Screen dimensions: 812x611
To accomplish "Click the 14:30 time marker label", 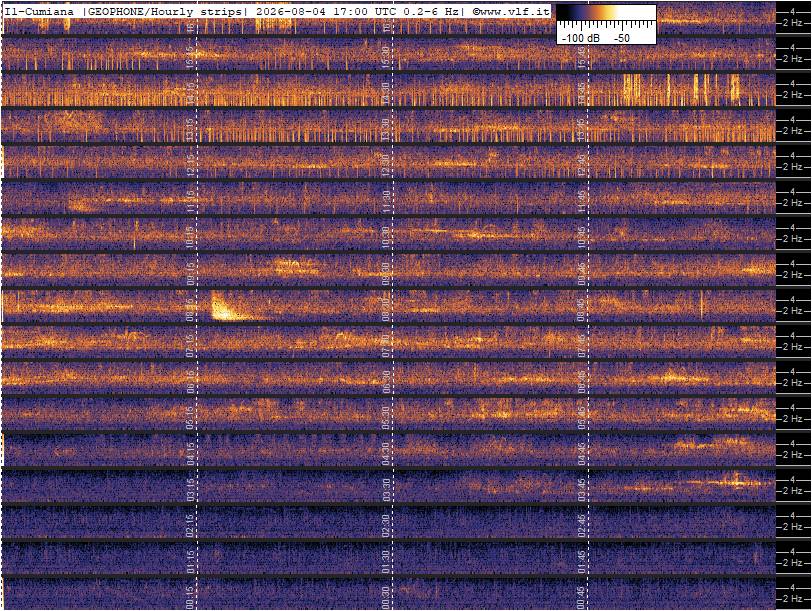I will tap(386, 93).
